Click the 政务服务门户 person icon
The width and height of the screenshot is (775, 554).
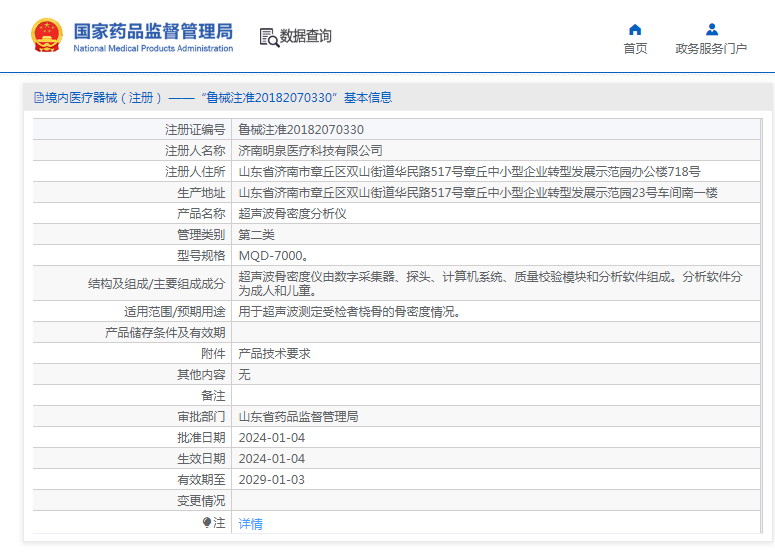tap(711, 29)
